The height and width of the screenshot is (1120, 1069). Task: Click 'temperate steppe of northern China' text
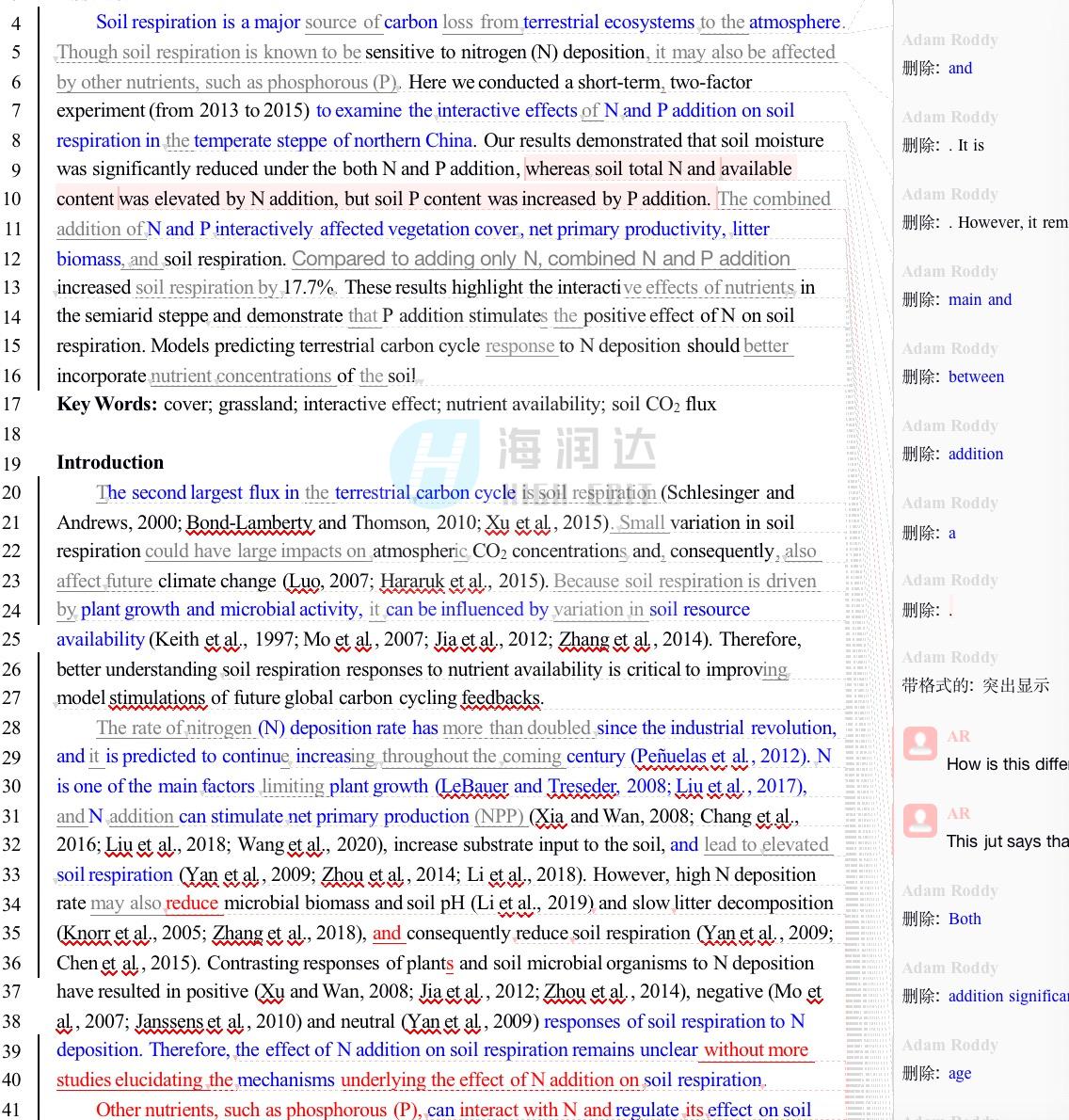coord(333,141)
